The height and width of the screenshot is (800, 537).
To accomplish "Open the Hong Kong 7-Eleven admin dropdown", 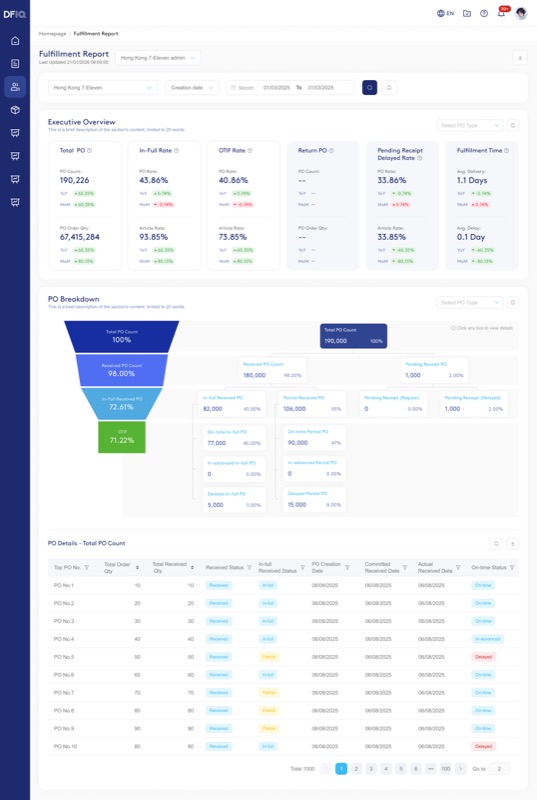I will [158, 58].
